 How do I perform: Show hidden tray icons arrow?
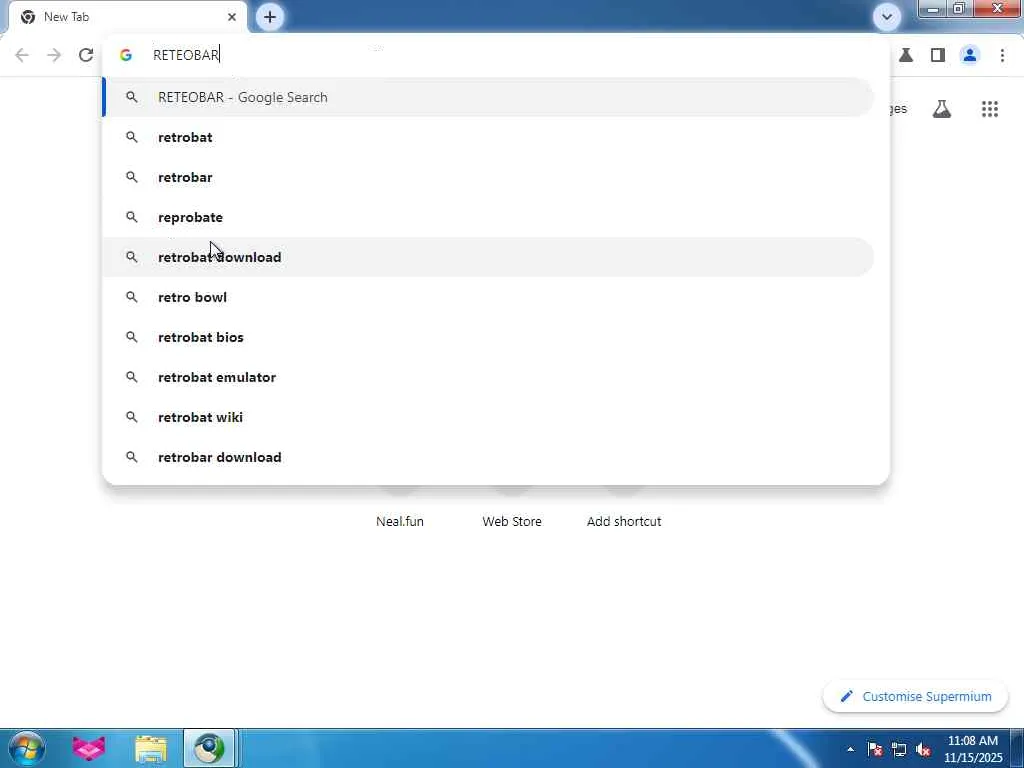(850, 749)
